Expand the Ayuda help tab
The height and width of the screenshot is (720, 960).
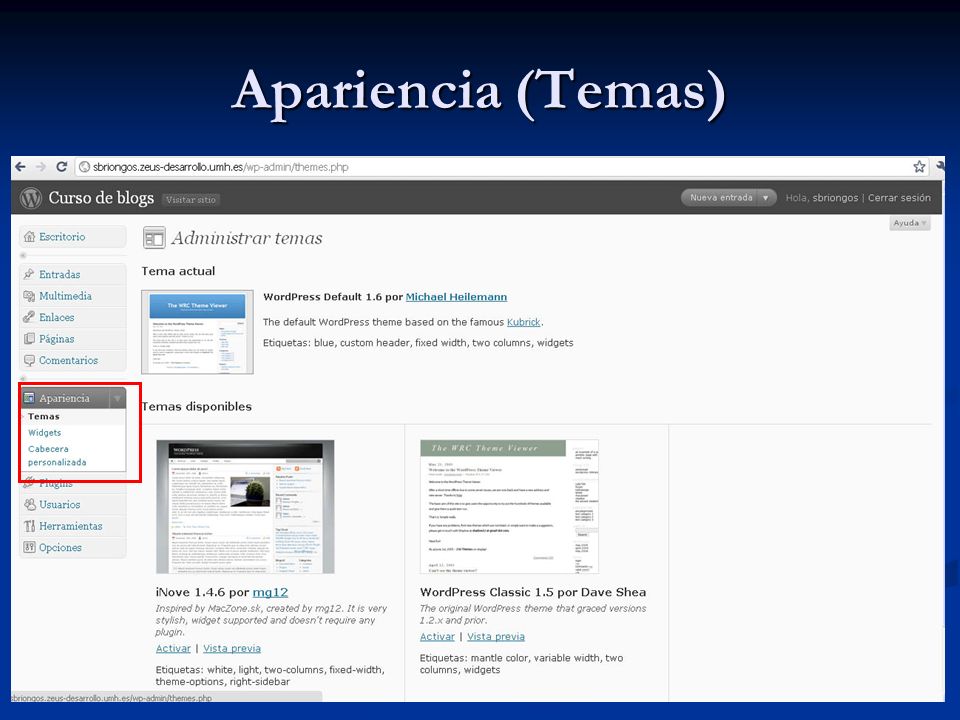[x=910, y=223]
